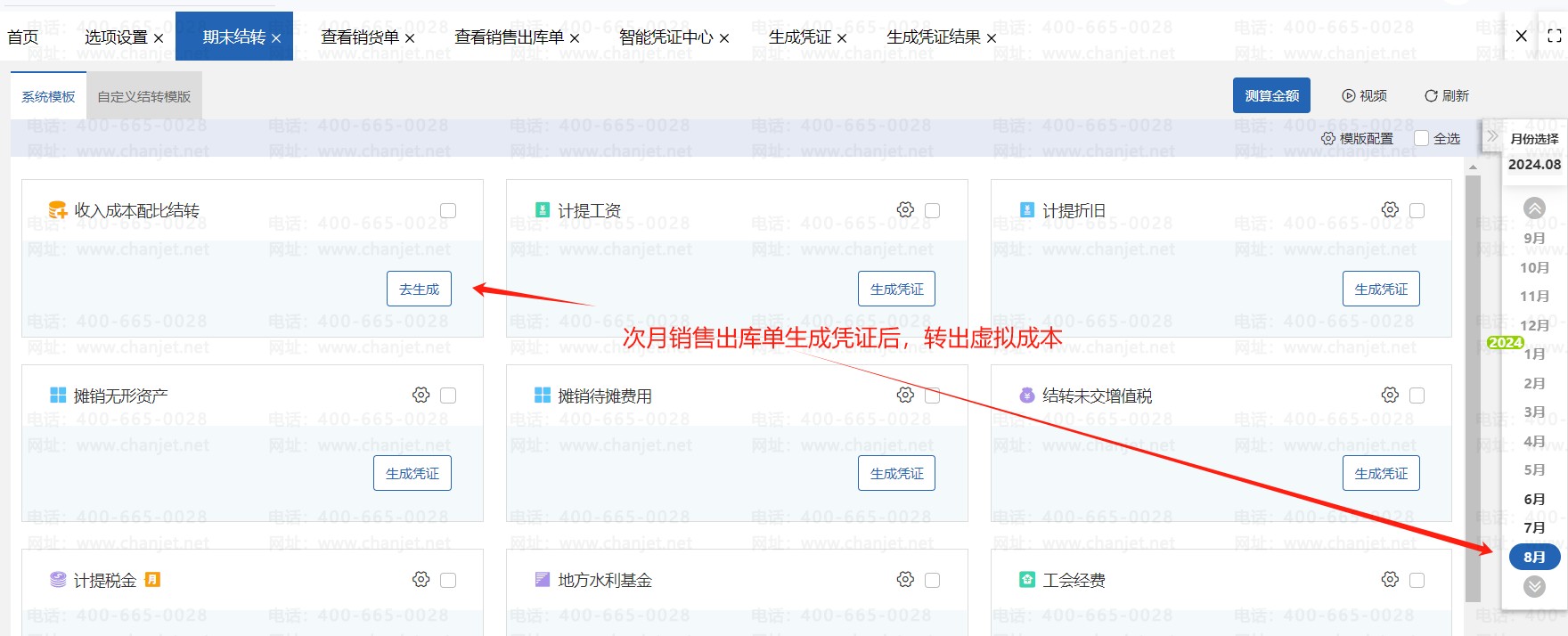Select month 9月 in month picker
Viewport: 1568px width, 636px height.
pos(1534,238)
